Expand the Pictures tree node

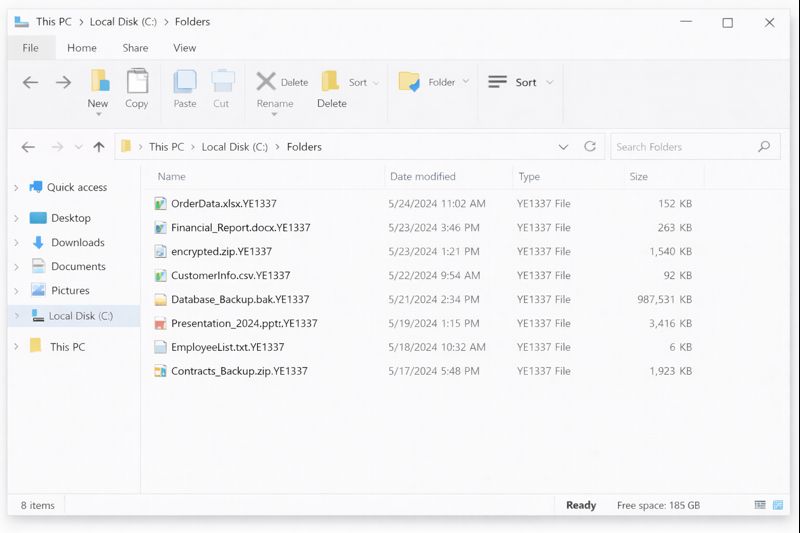pyautogui.click(x=16, y=291)
